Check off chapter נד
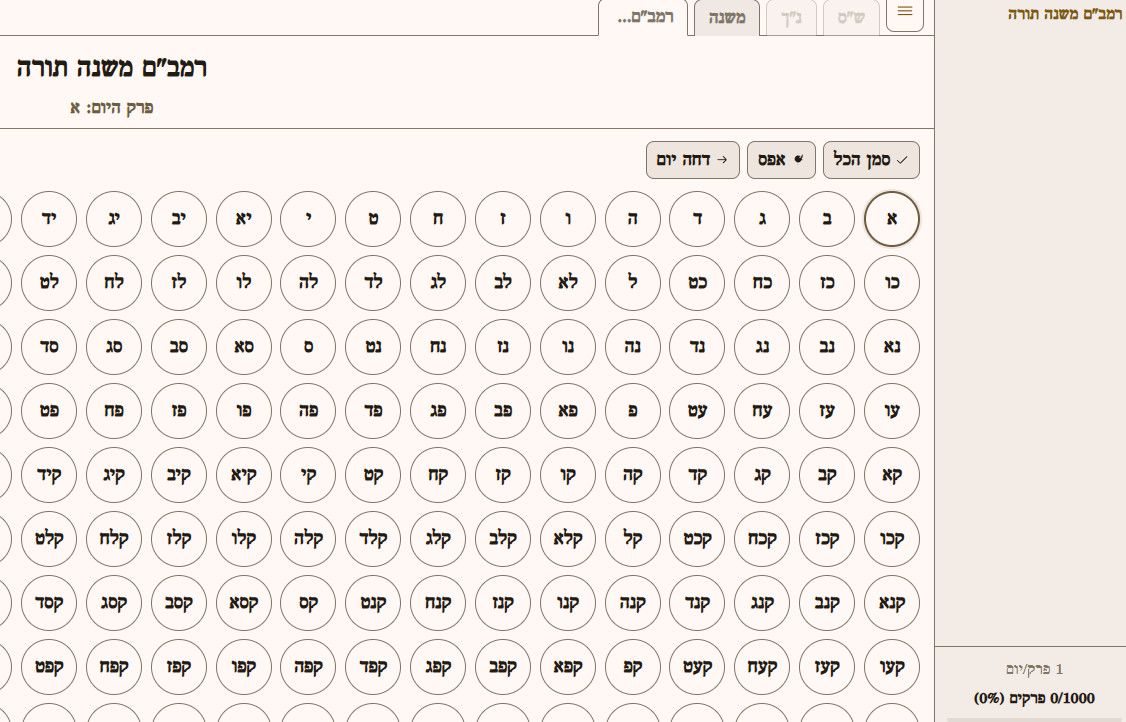Screen dimensions: 1126x722 point(697,346)
